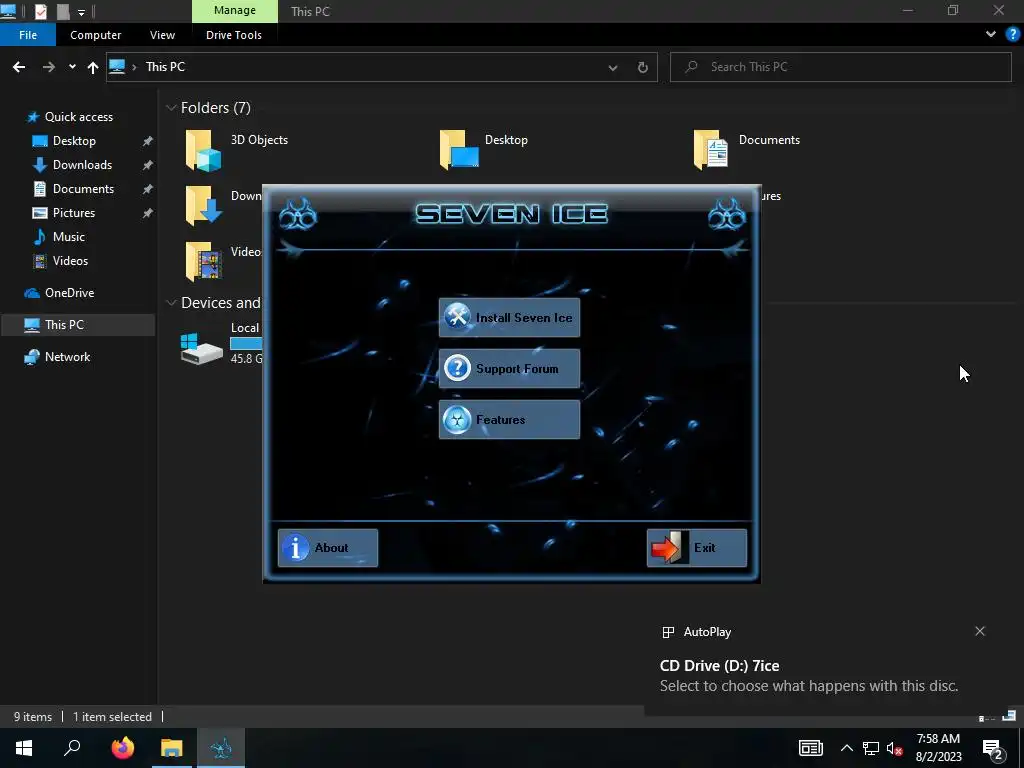Image resolution: width=1024 pixels, height=768 pixels.
Task: Open Downloads in the sidebar
Action: (82, 165)
